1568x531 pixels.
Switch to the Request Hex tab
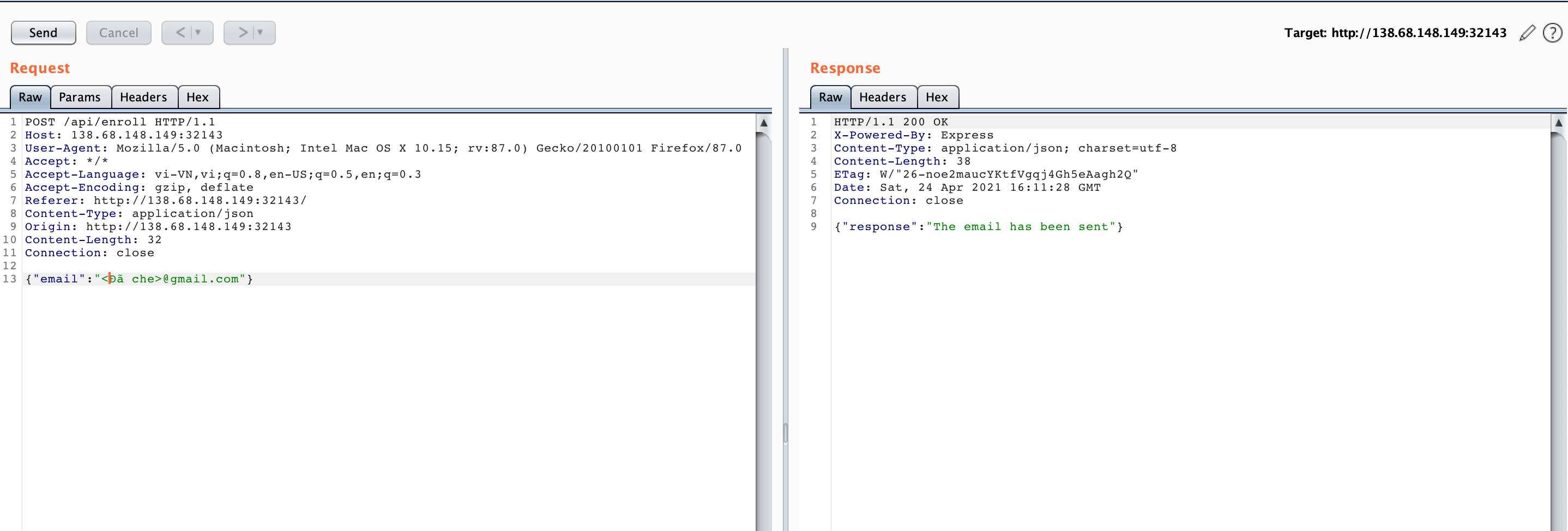click(x=198, y=98)
